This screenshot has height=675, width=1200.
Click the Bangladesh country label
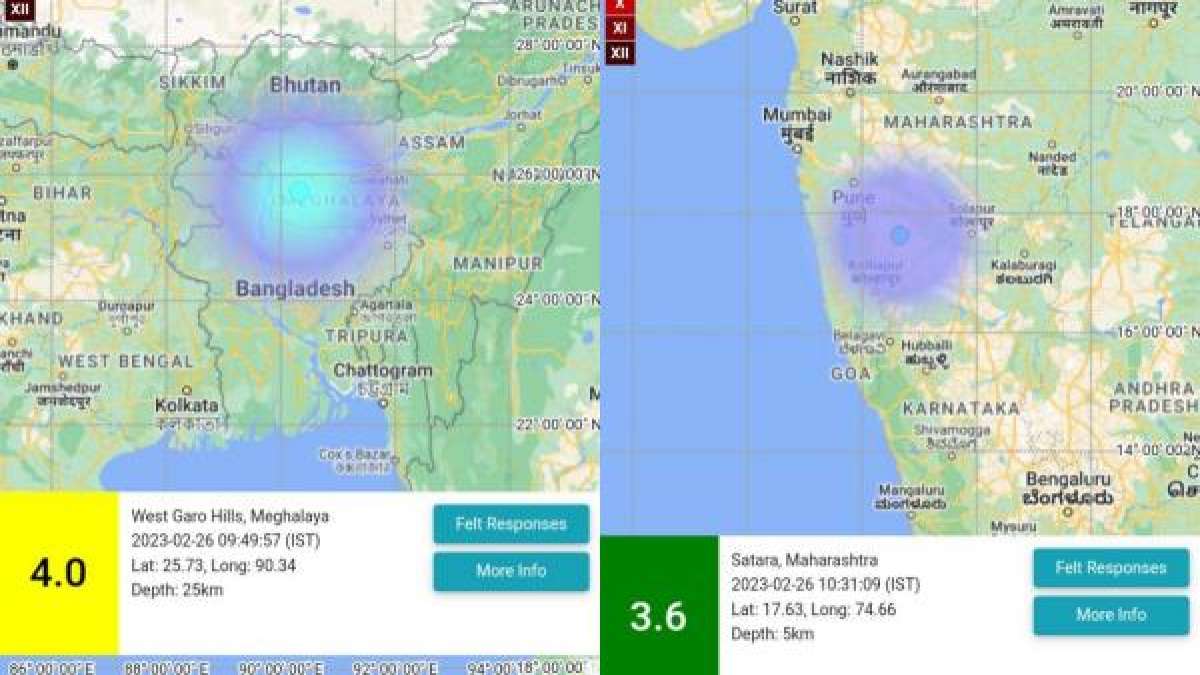tap(295, 289)
